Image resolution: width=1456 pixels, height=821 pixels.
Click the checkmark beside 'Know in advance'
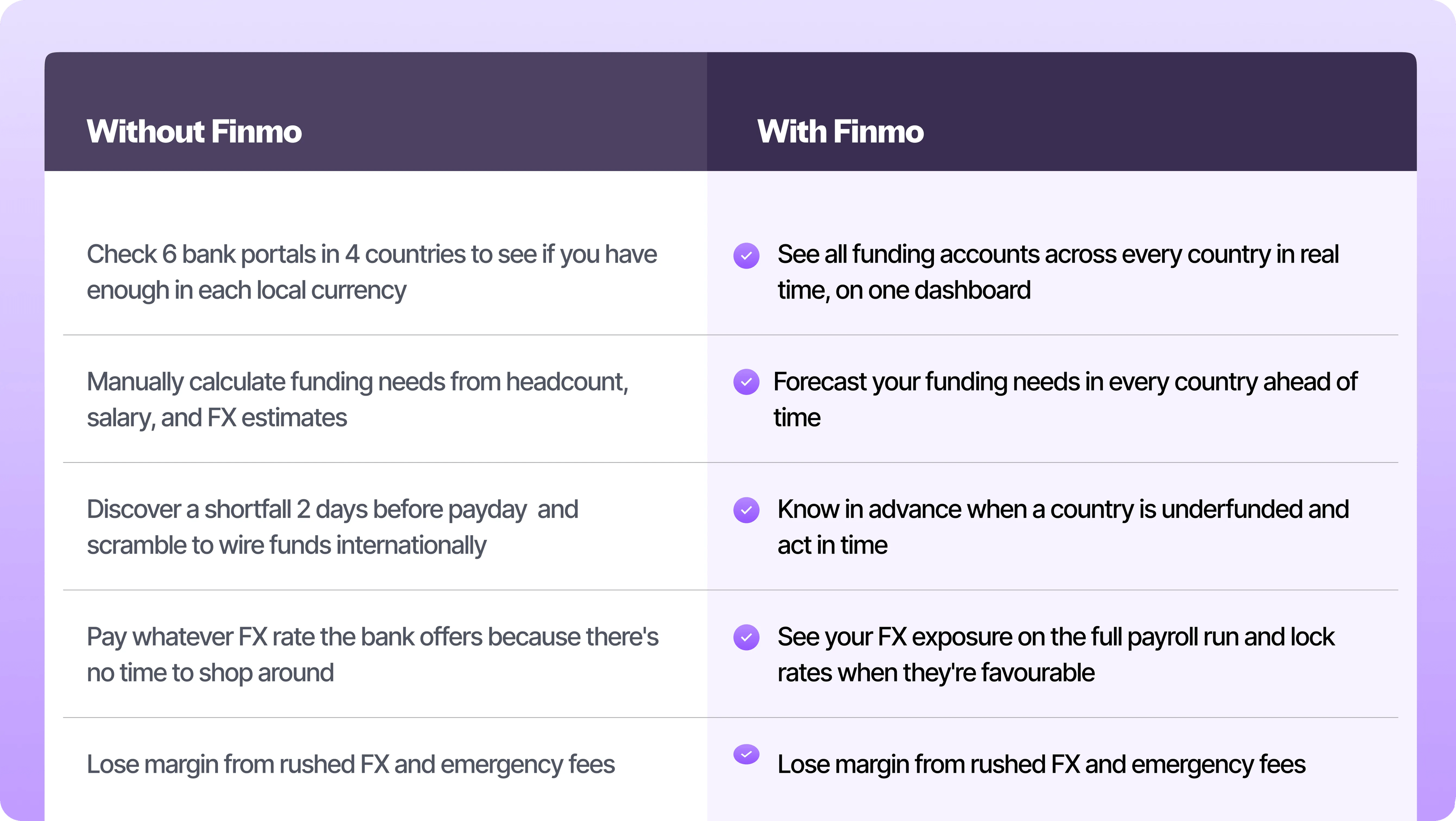pyautogui.click(x=746, y=510)
